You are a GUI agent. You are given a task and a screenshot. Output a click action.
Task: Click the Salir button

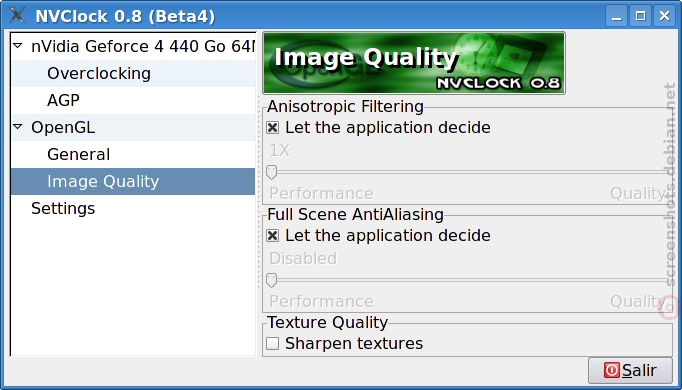630,370
